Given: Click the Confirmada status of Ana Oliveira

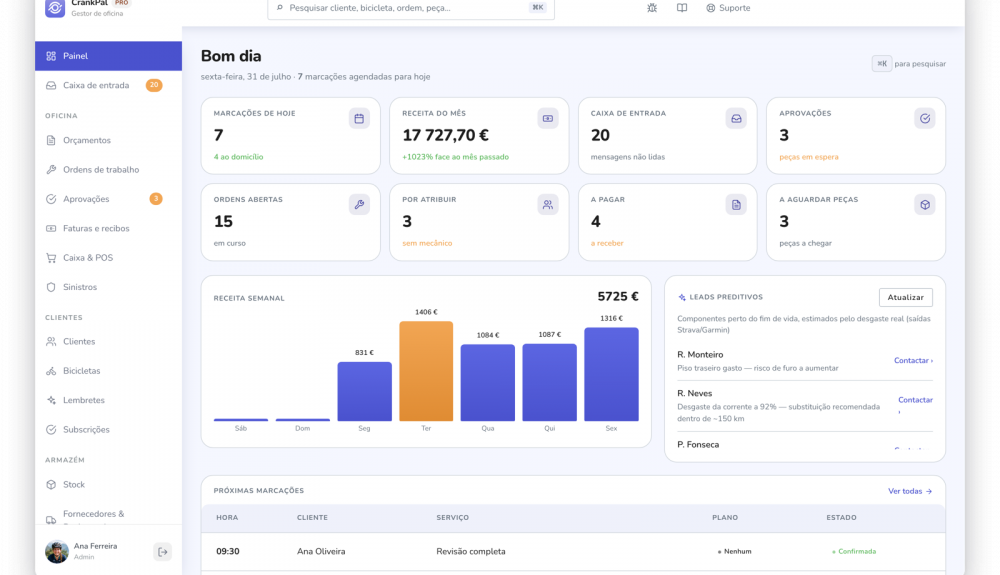Looking at the screenshot, I should point(854,551).
